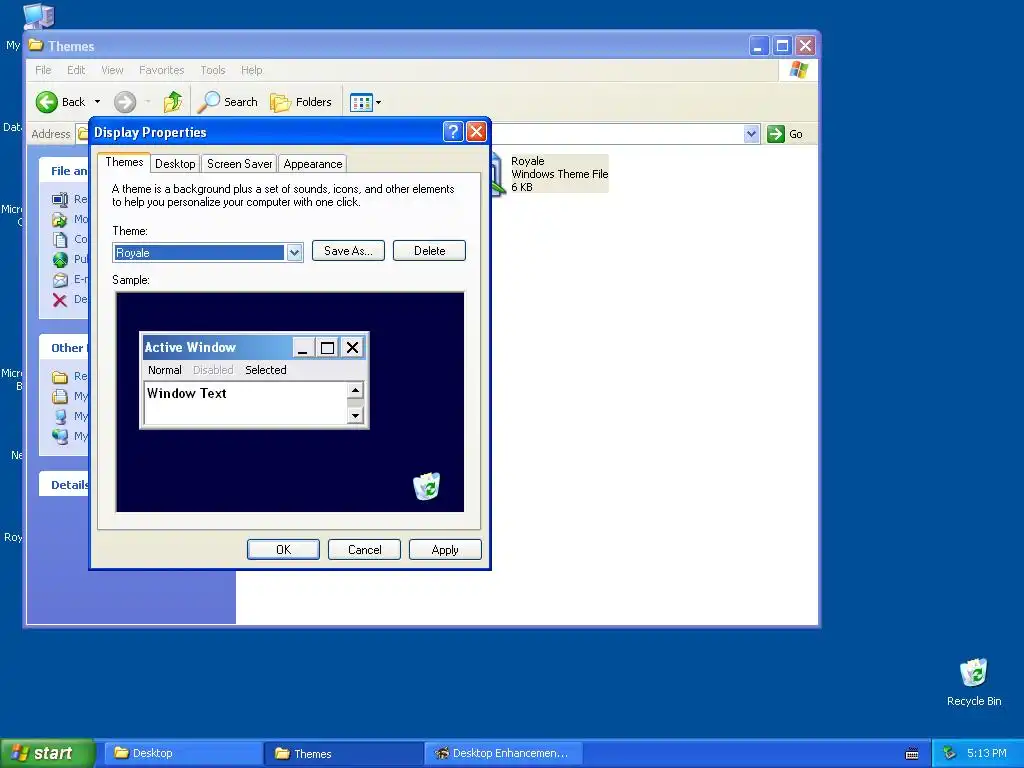Click the Windows flag logo in Themes window
The image size is (1024, 768).
tap(798, 70)
